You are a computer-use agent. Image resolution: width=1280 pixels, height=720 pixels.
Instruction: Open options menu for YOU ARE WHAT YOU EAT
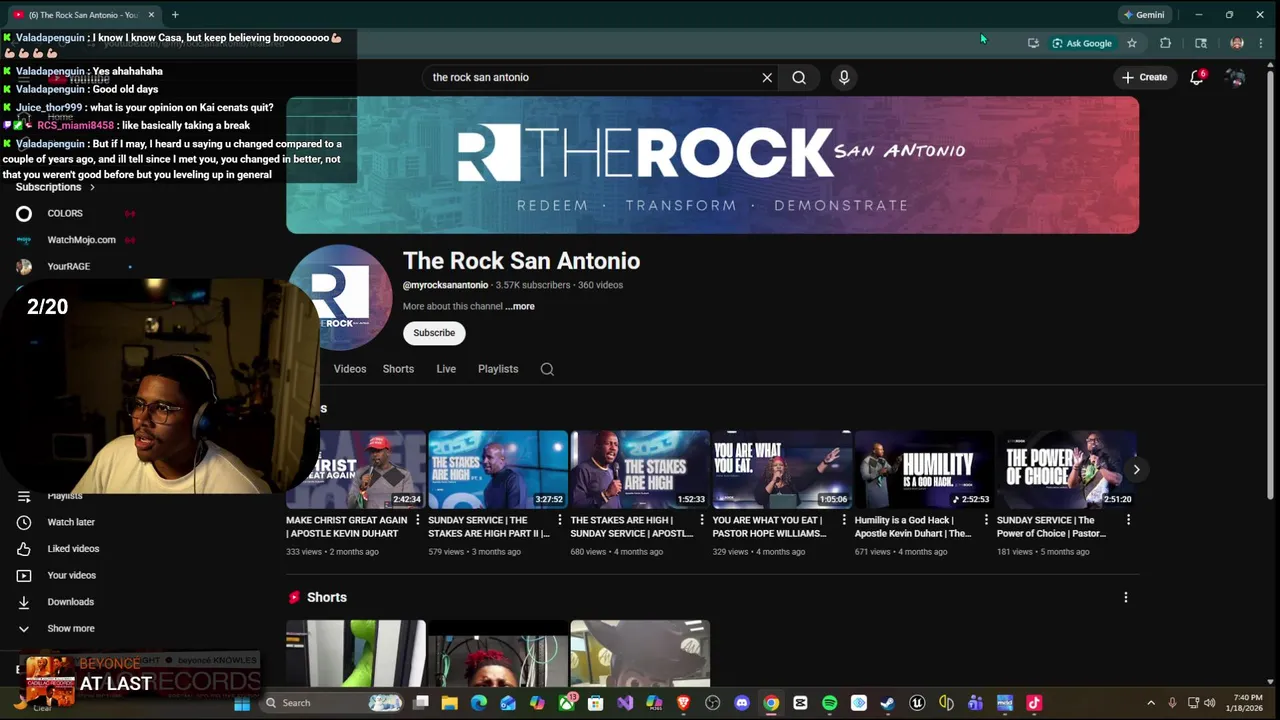click(844, 520)
